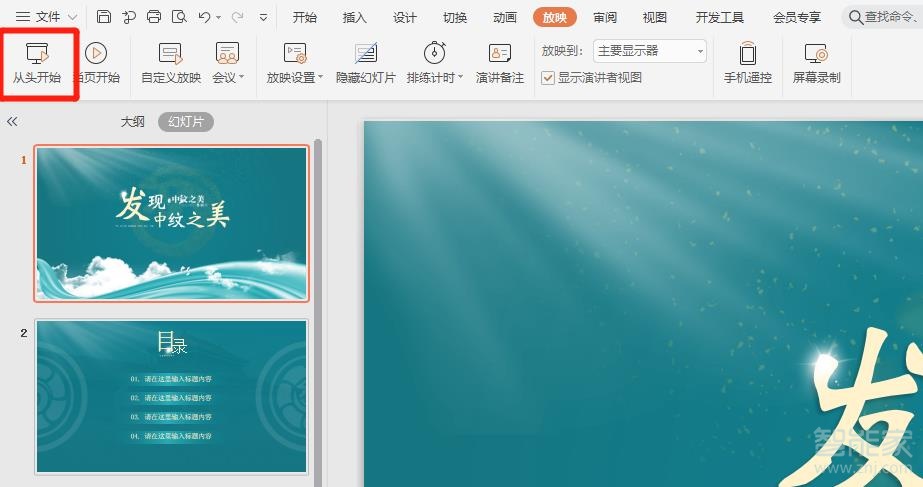Select slide 2 目录 thumbnail
Viewport: 923px width, 487px height.
point(172,396)
